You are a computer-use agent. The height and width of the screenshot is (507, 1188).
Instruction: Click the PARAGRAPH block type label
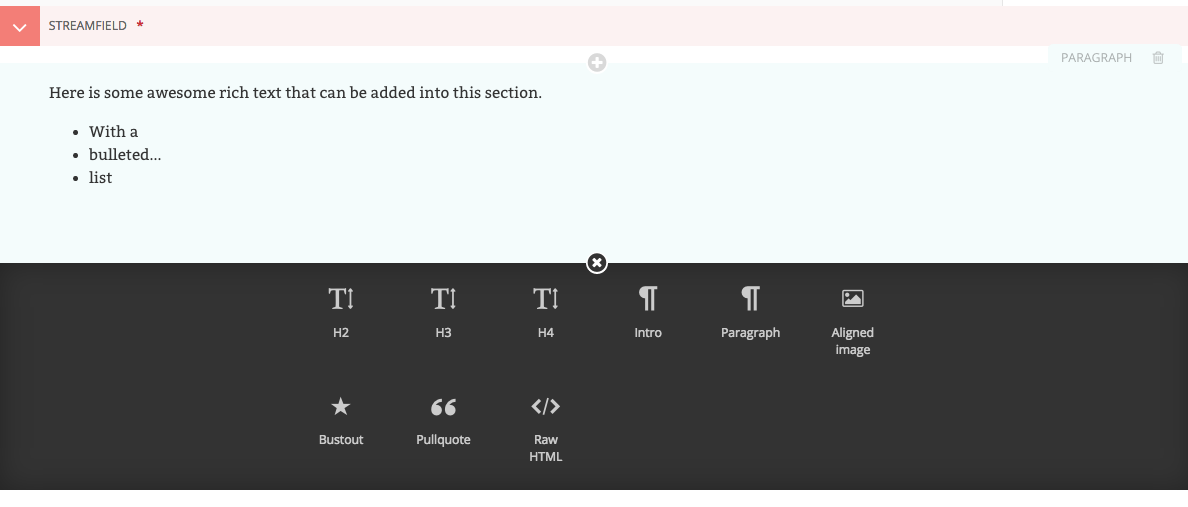pos(1096,58)
